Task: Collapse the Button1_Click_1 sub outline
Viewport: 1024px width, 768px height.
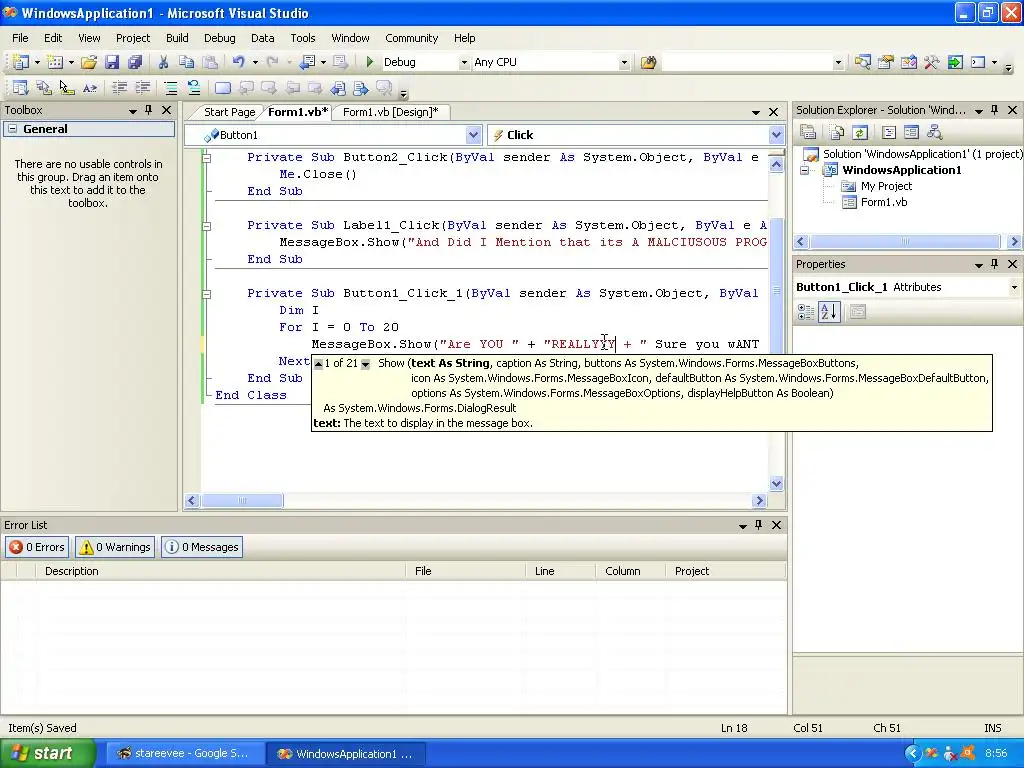Action: point(206,294)
